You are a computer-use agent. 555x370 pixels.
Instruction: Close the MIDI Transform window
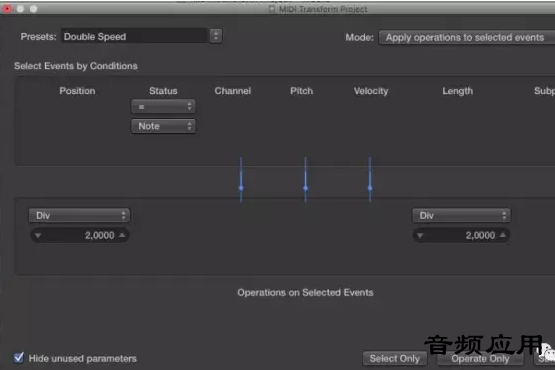7,8
